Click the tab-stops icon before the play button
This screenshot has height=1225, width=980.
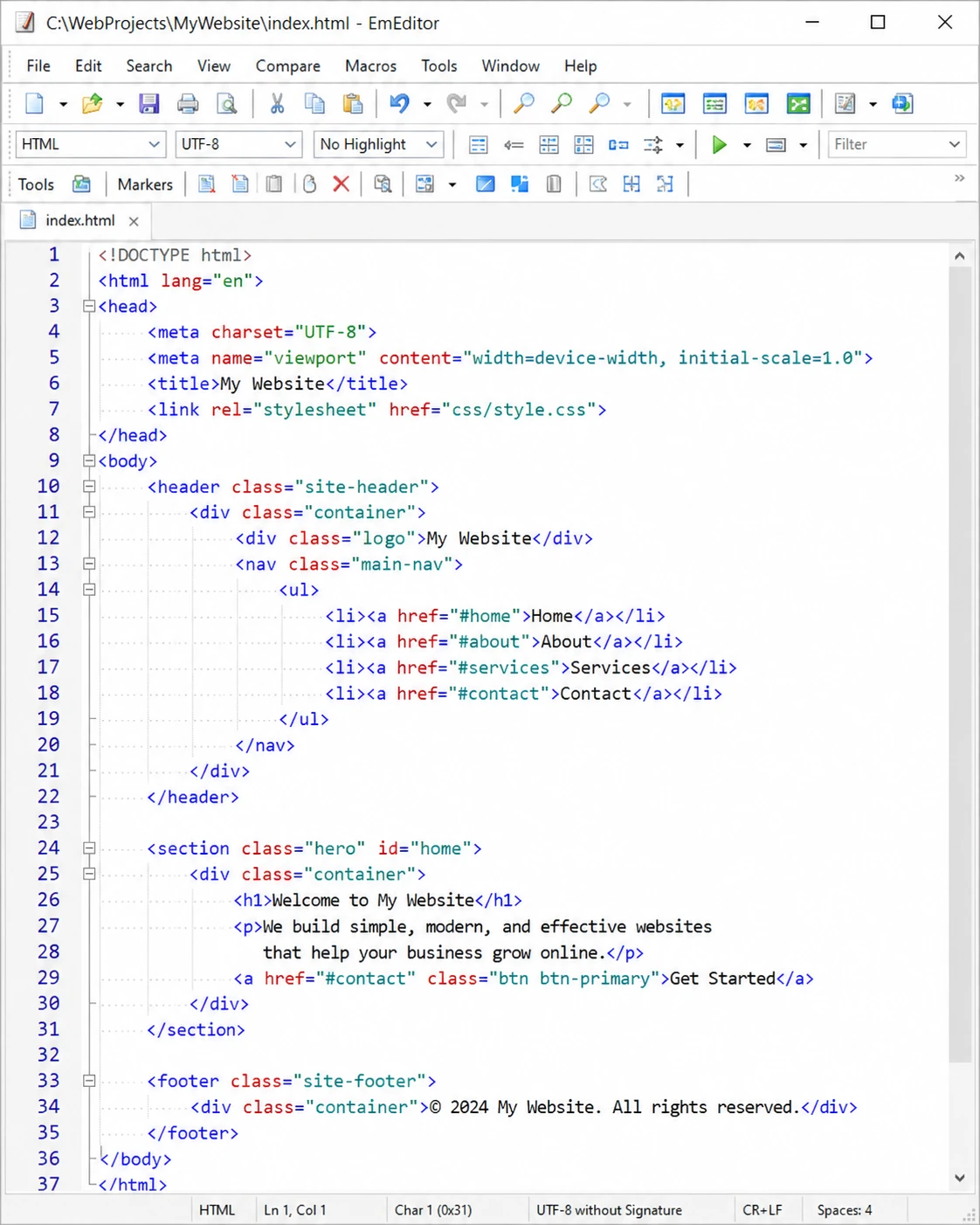pos(653,144)
